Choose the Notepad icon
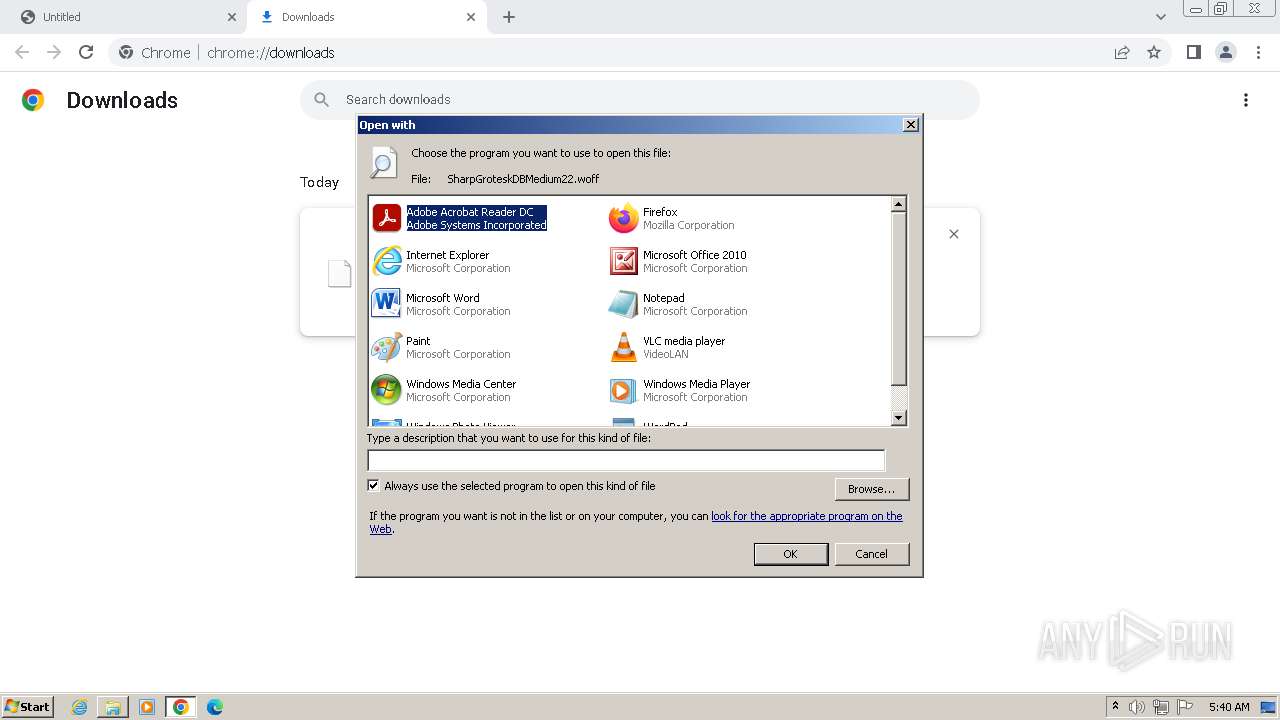The image size is (1280, 720). click(623, 304)
